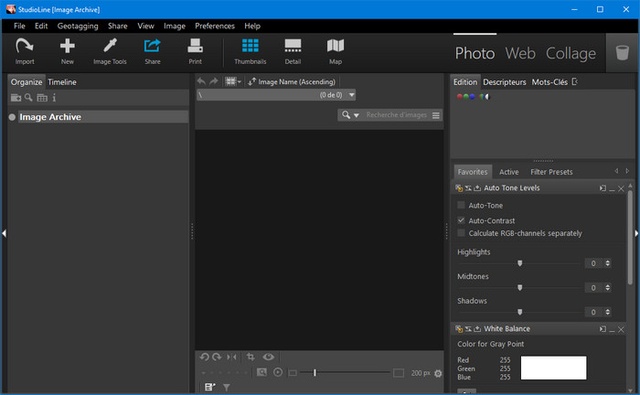Adjust the Highlights slider handle
The image size is (640, 395).
520,263
